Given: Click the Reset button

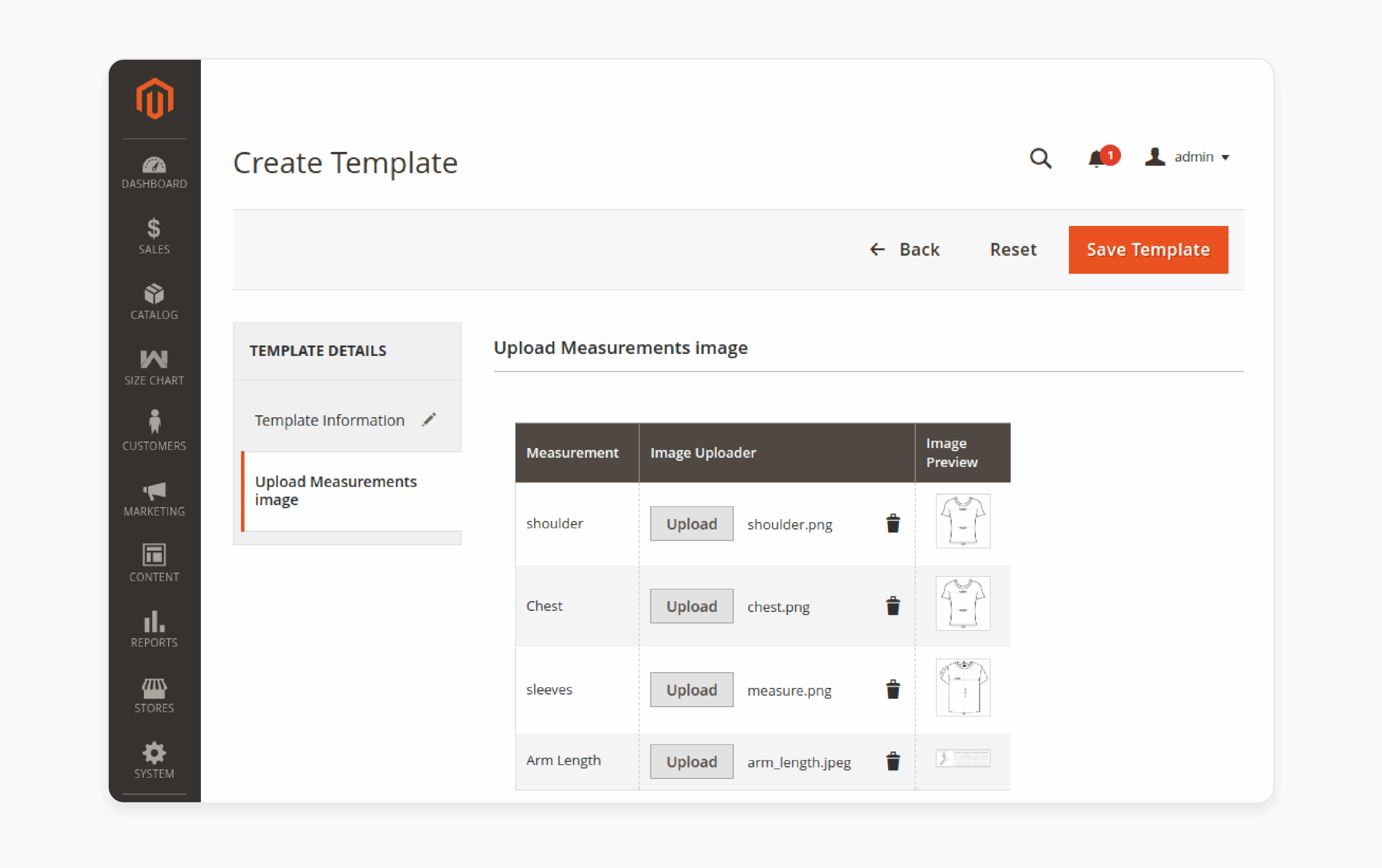Looking at the screenshot, I should [x=1013, y=249].
